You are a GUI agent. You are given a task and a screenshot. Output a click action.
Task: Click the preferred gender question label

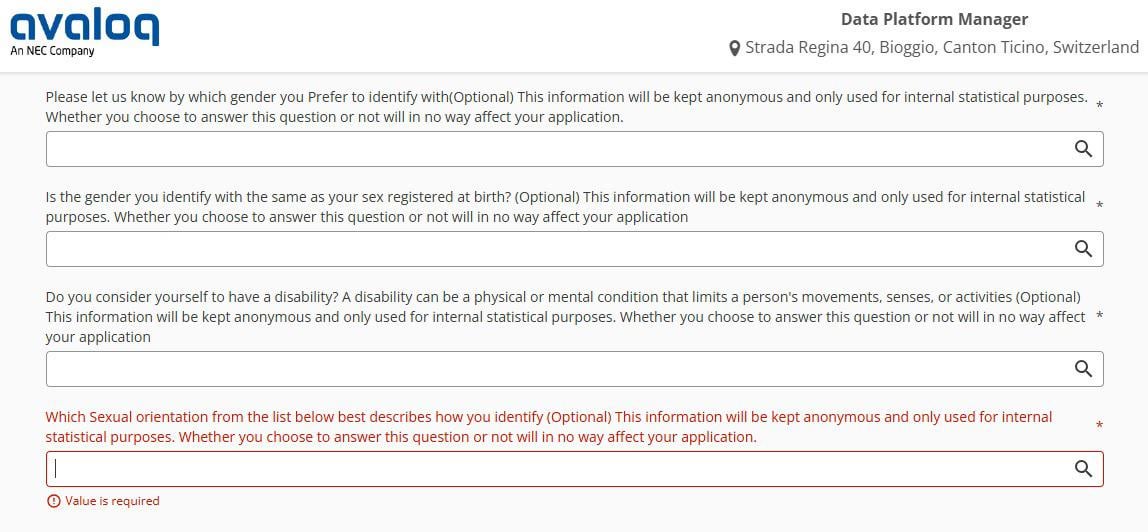(x=566, y=107)
